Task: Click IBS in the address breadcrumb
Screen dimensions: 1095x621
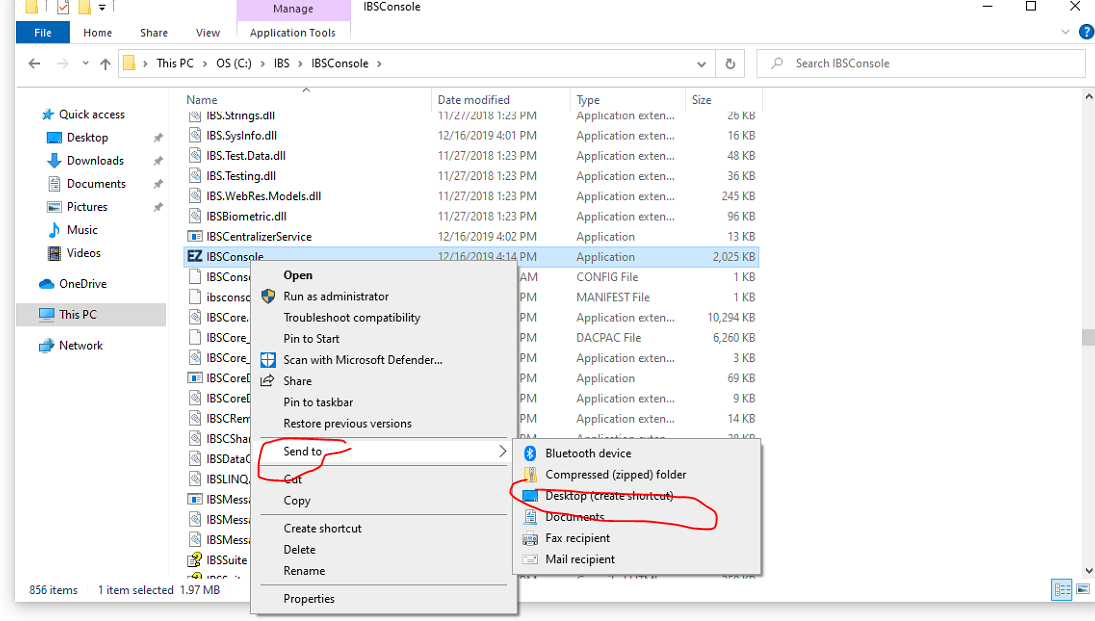Action: [x=281, y=64]
